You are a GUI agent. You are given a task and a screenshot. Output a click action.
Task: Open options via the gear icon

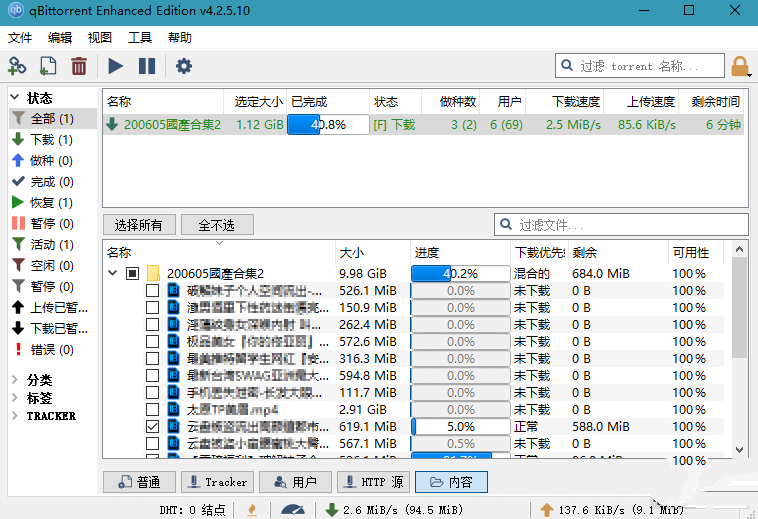pyautogui.click(x=183, y=66)
